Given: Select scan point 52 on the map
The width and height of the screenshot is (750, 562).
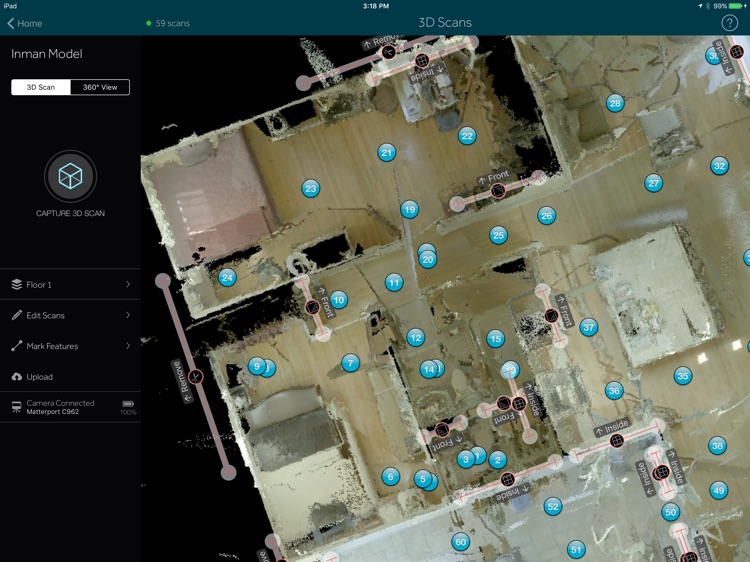Looking at the screenshot, I should [553, 507].
